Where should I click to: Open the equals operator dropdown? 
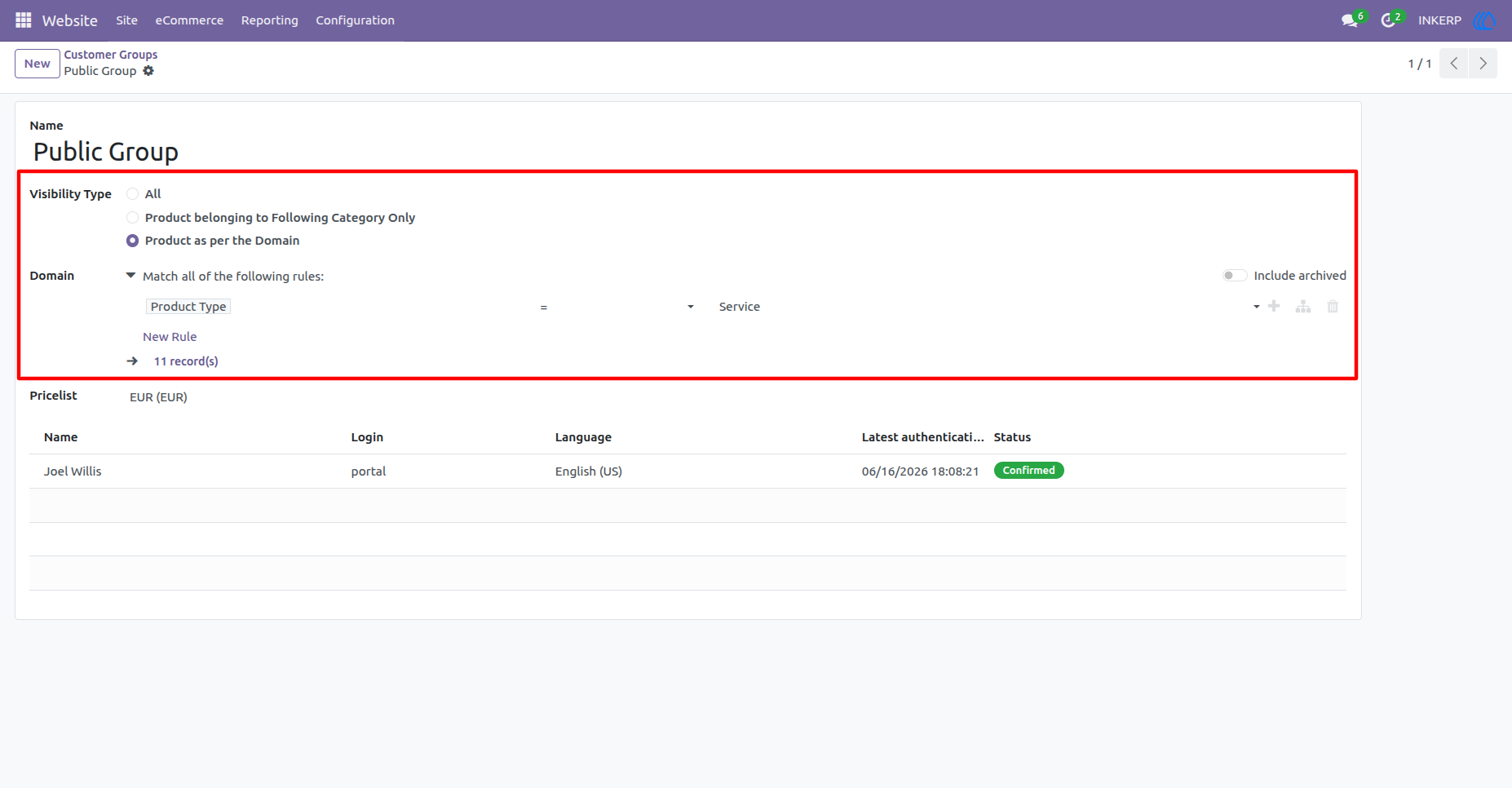617,307
